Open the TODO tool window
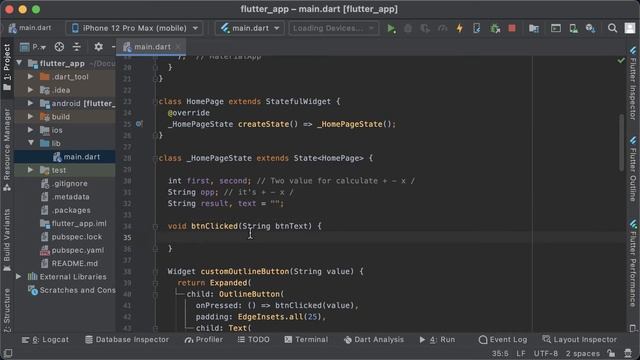This screenshot has height=360, width=640. point(253,340)
